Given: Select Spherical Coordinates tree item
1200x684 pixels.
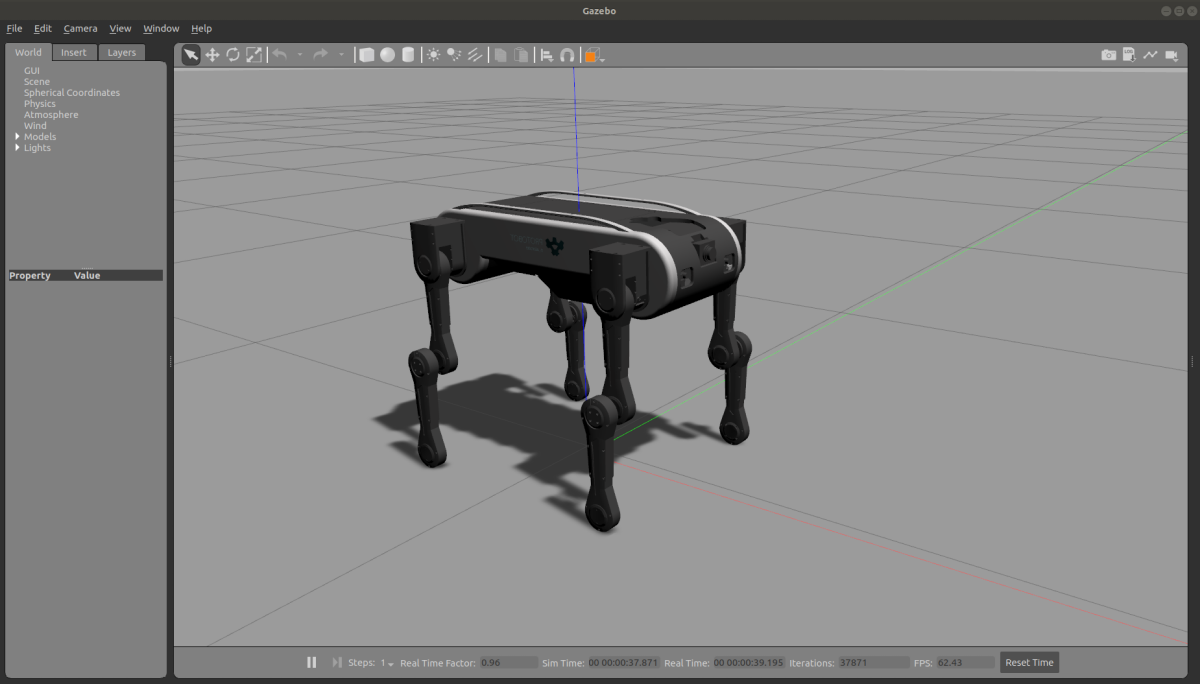Looking at the screenshot, I should [x=72, y=93].
